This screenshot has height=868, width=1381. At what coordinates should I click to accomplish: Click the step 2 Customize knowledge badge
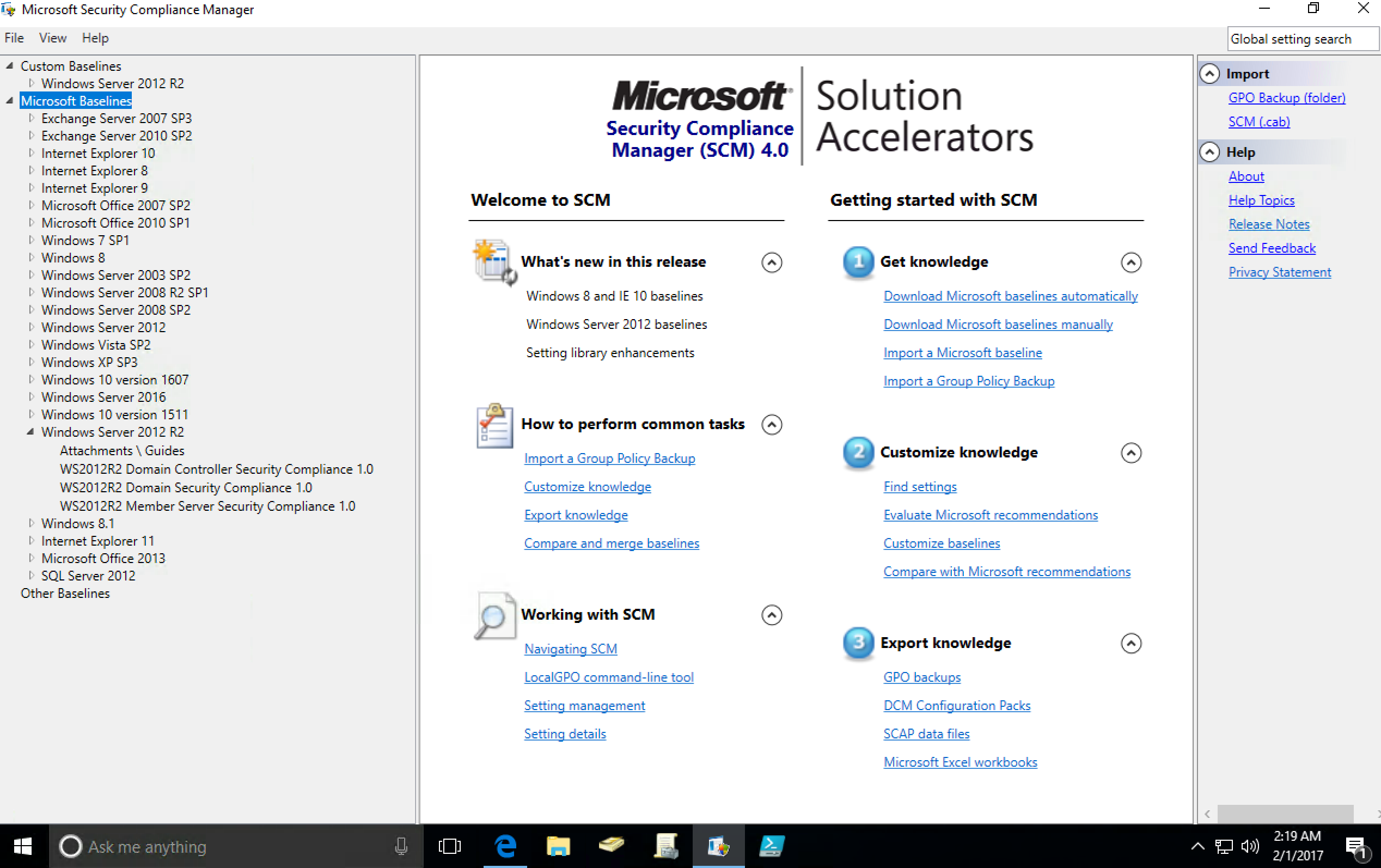click(x=858, y=453)
